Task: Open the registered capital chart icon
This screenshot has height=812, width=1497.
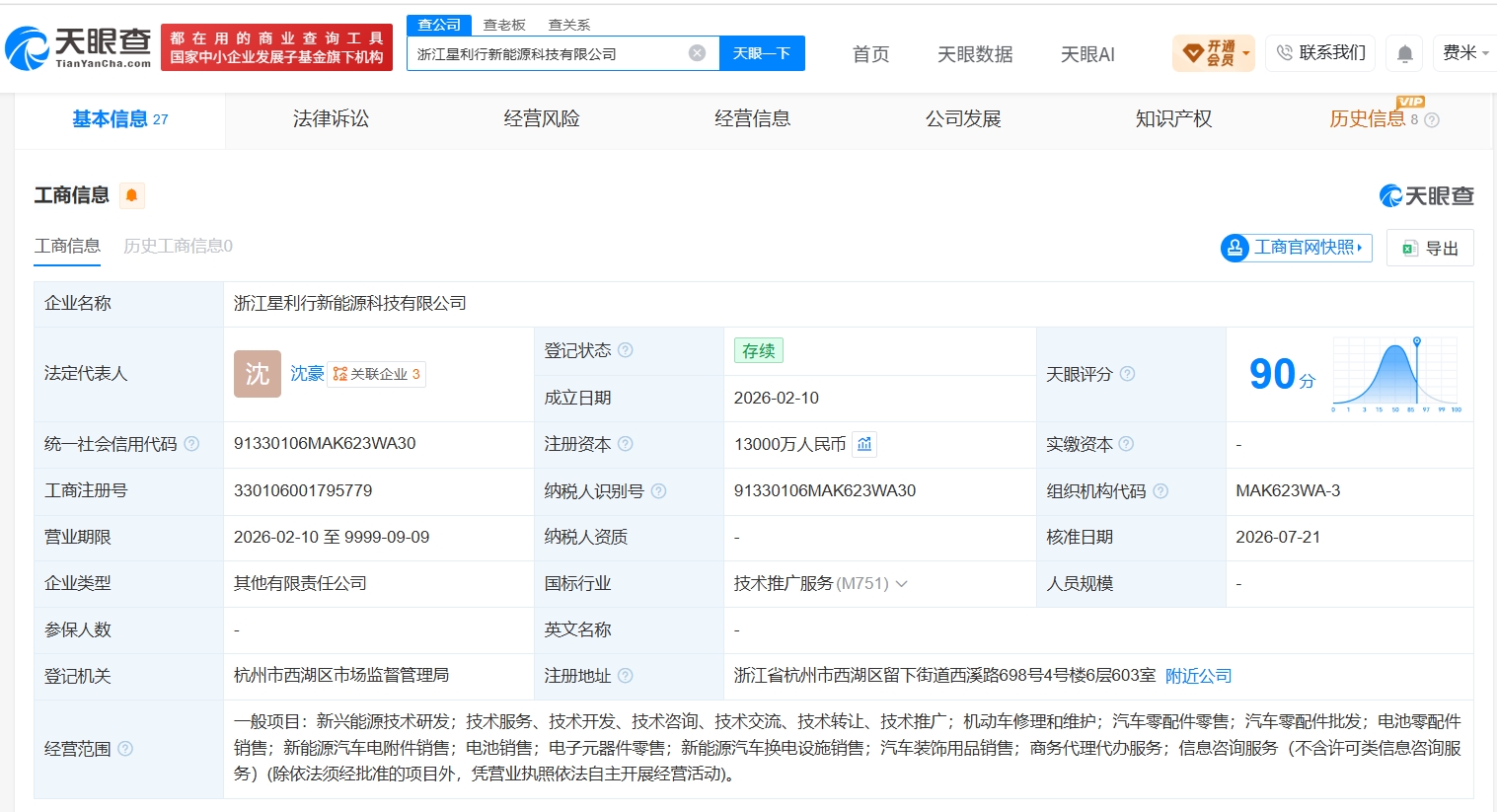Action: (864, 444)
